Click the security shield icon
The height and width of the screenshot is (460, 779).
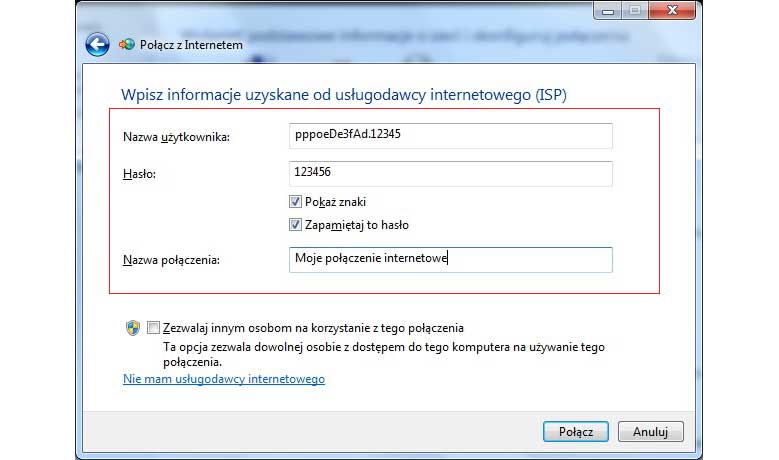point(132,328)
